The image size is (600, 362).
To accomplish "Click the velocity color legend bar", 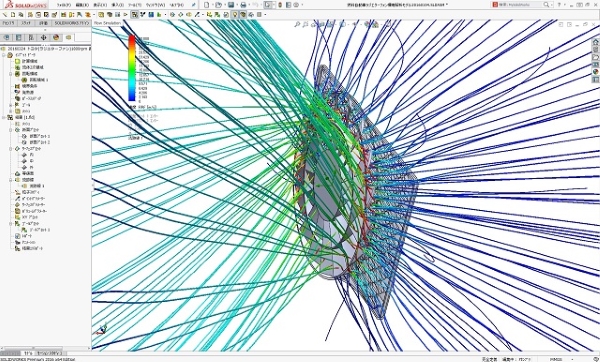I will click(132, 68).
